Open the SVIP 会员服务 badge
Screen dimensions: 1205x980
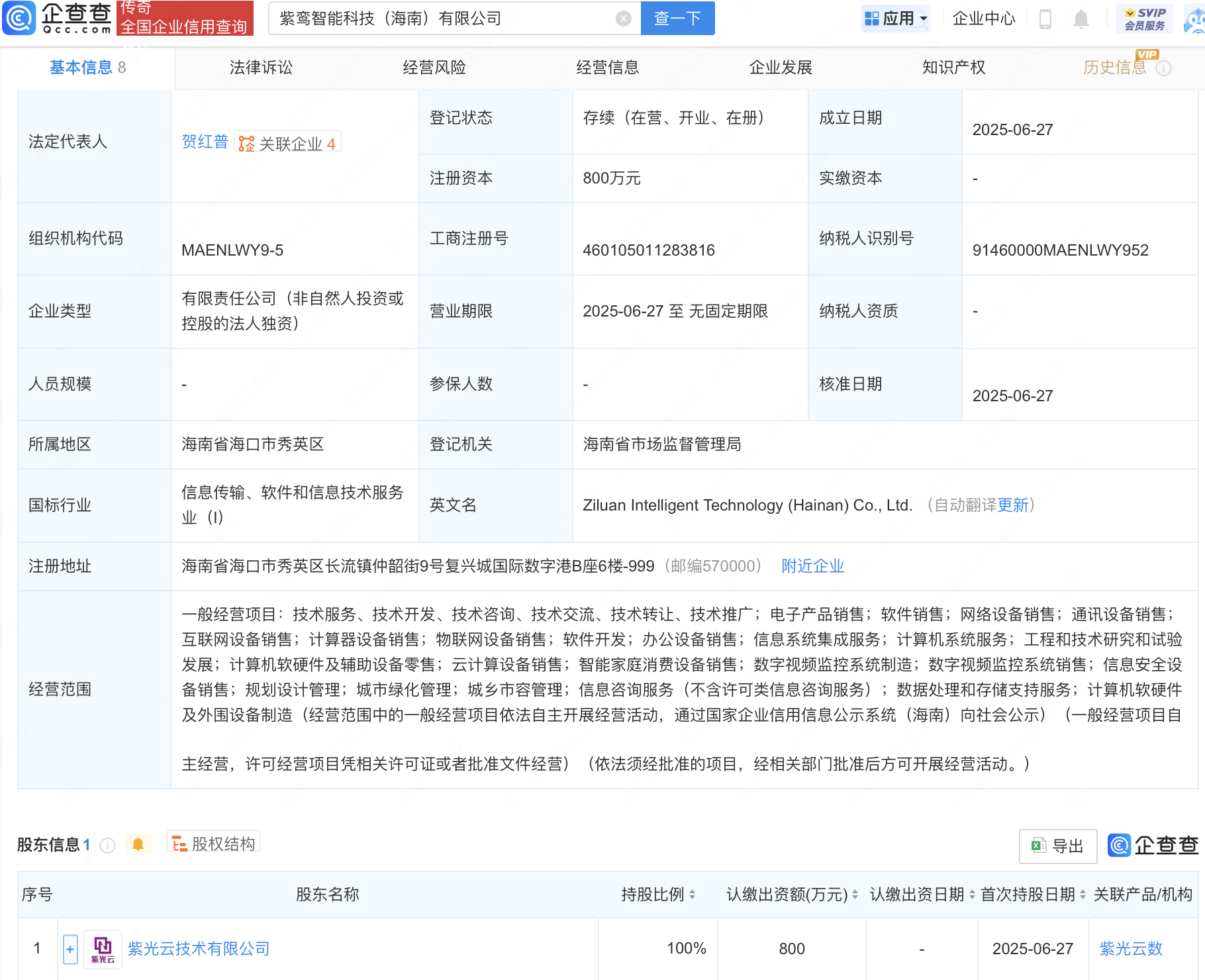1145,19
